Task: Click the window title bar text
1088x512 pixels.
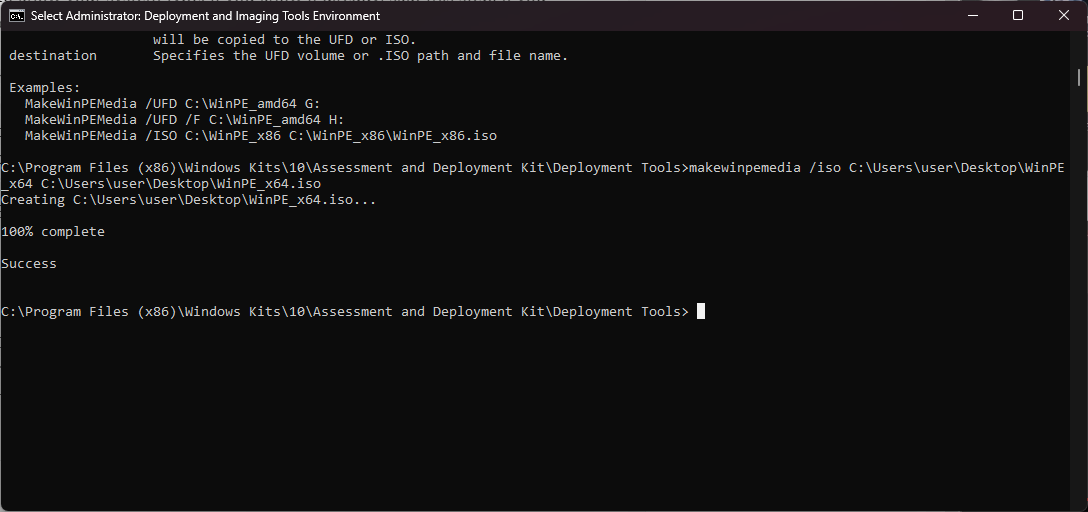Action: tap(205, 16)
